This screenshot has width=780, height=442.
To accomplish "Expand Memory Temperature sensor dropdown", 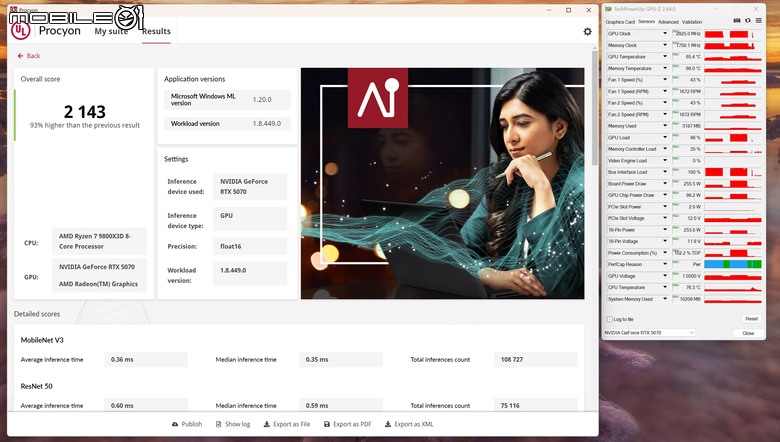I will [x=665, y=68].
